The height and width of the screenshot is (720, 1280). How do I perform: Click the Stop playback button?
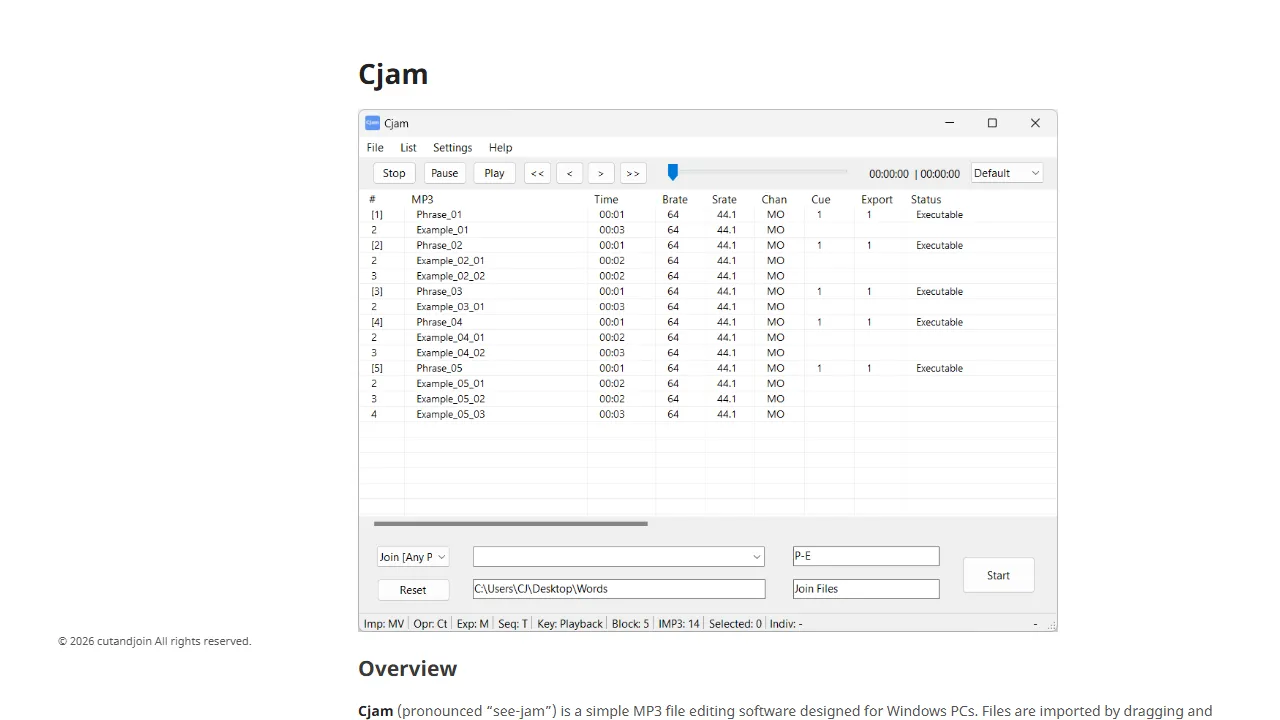tap(393, 172)
